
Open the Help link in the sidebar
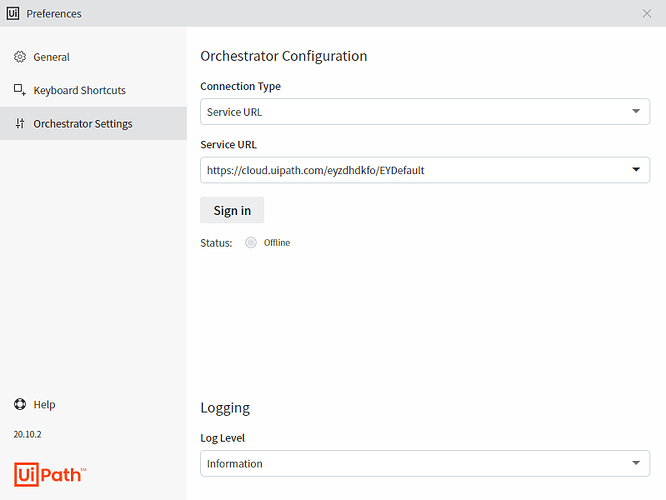click(x=35, y=404)
